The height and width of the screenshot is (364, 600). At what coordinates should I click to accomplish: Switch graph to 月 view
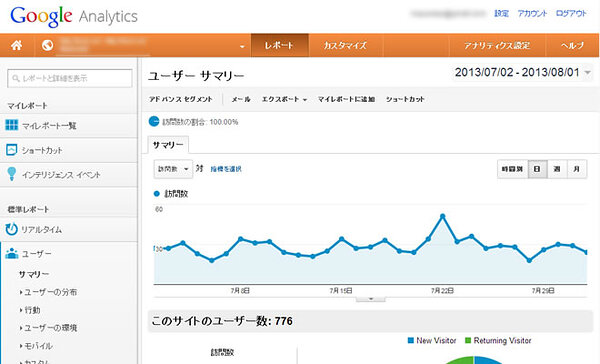point(576,169)
